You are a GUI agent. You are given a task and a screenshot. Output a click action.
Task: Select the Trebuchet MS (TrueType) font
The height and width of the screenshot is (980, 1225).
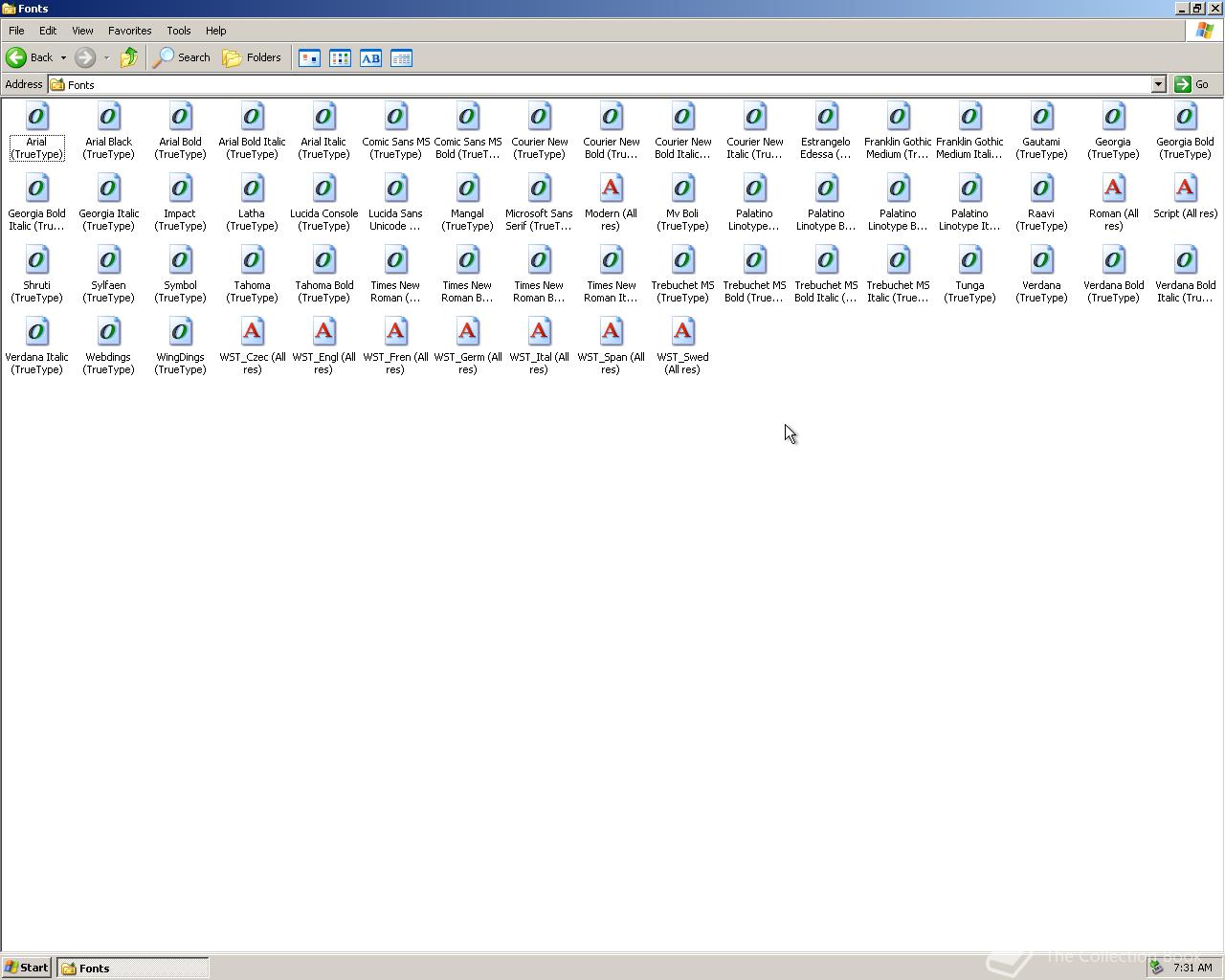(x=682, y=260)
